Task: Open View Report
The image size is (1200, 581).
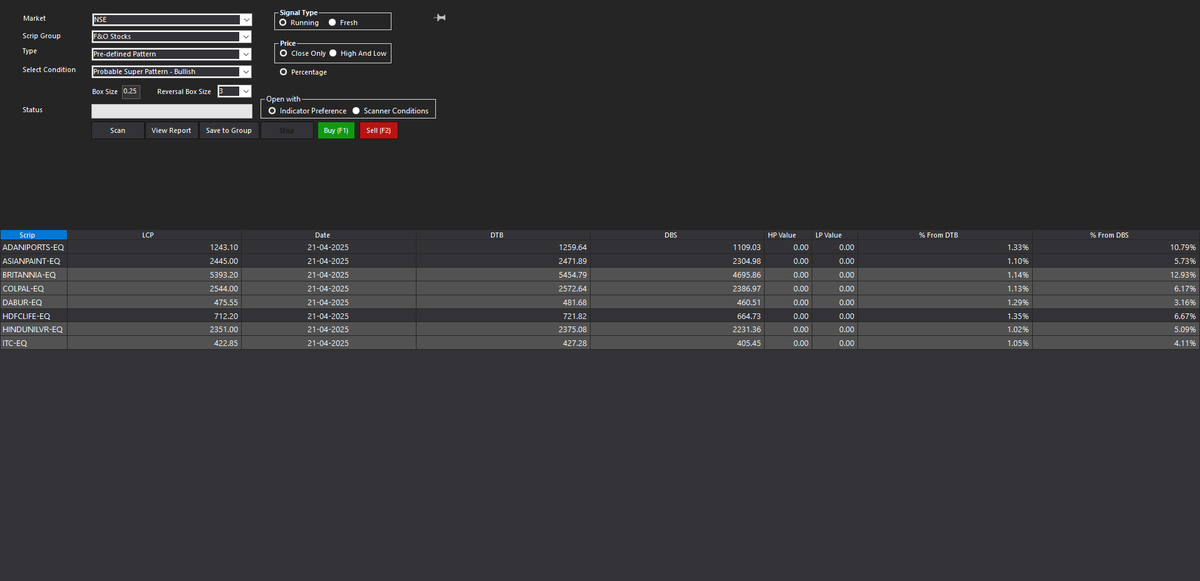Action: pyautogui.click(x=170, y=130)
